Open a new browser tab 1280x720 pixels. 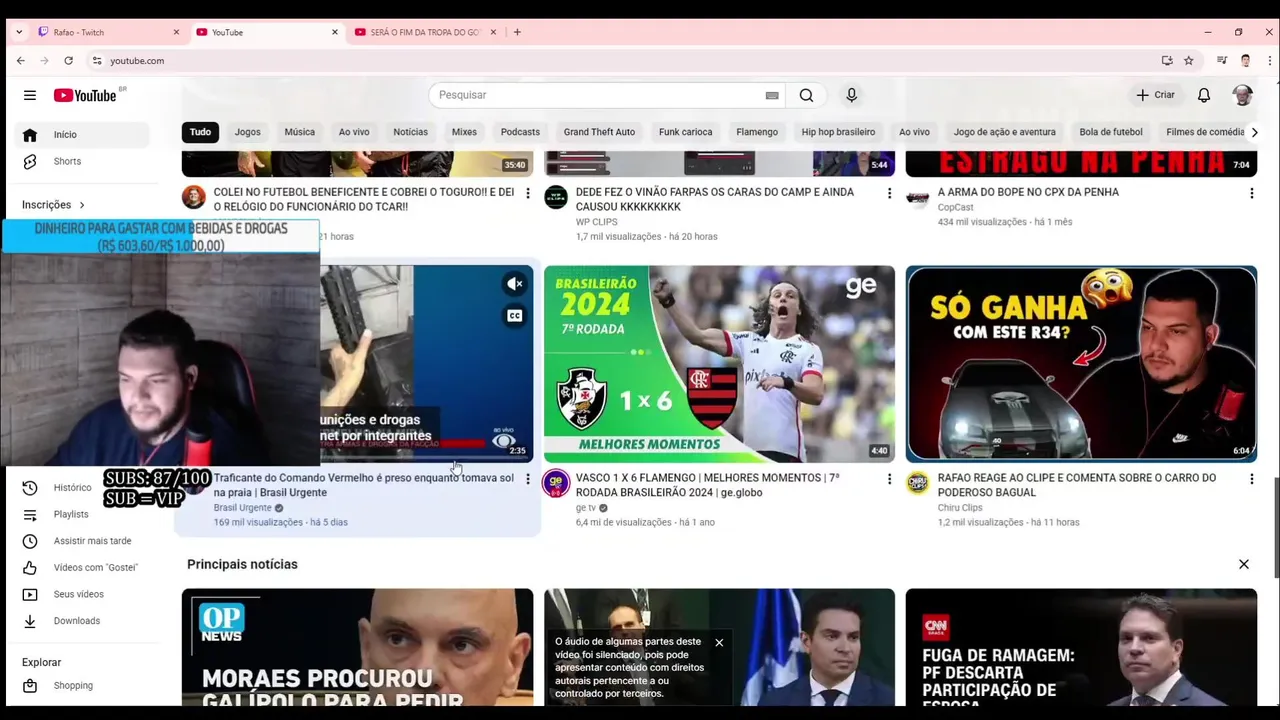[517, 32]
